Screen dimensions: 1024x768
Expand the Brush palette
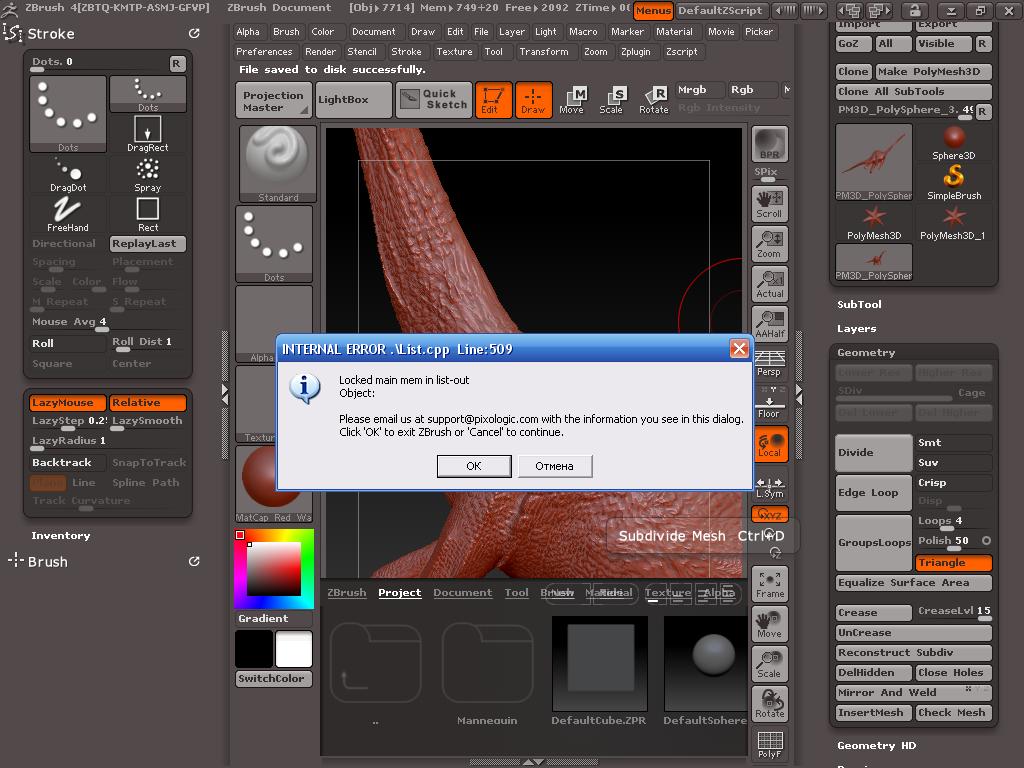point(48,562)
